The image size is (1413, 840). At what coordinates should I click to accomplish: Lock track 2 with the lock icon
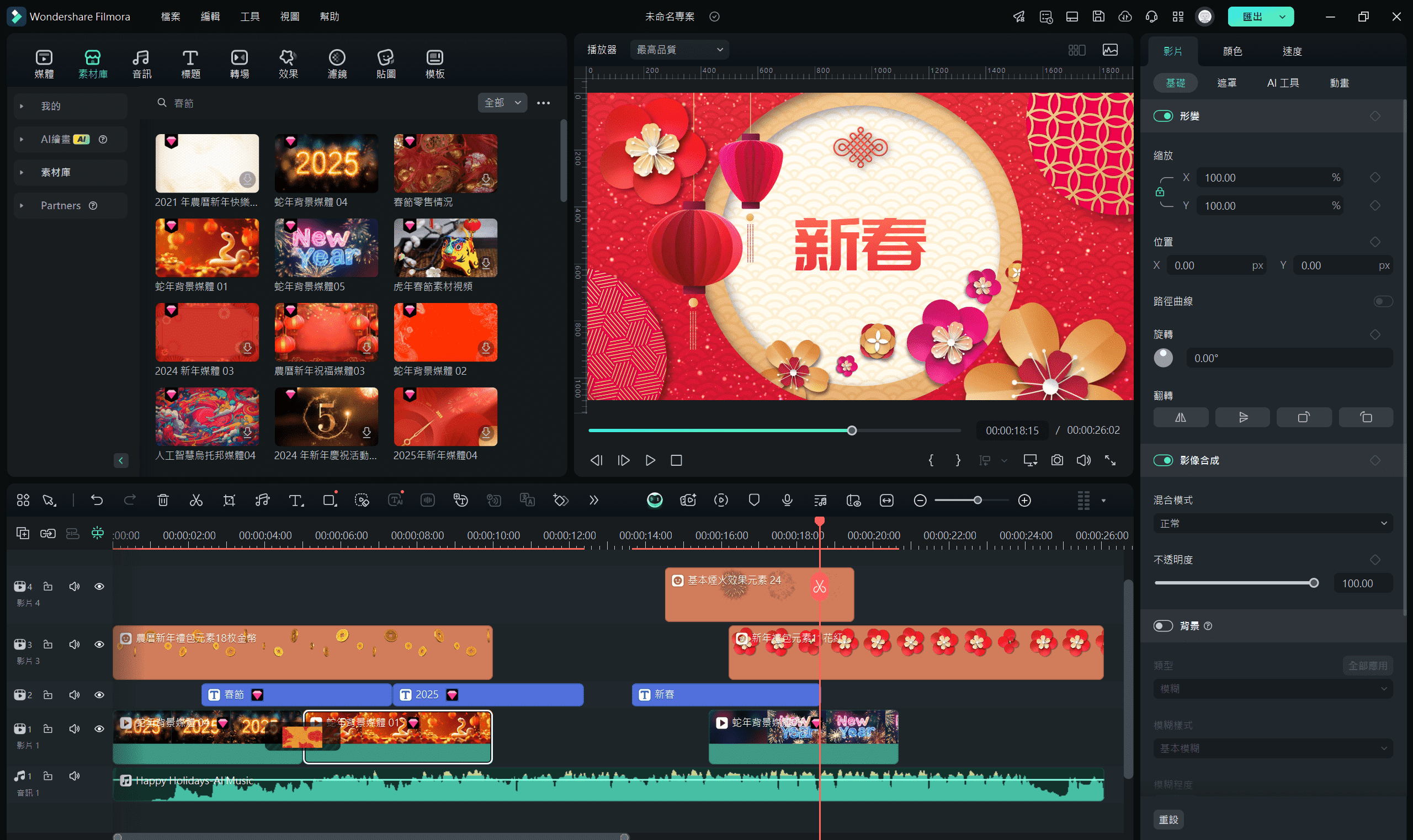[x=48, y=694]
